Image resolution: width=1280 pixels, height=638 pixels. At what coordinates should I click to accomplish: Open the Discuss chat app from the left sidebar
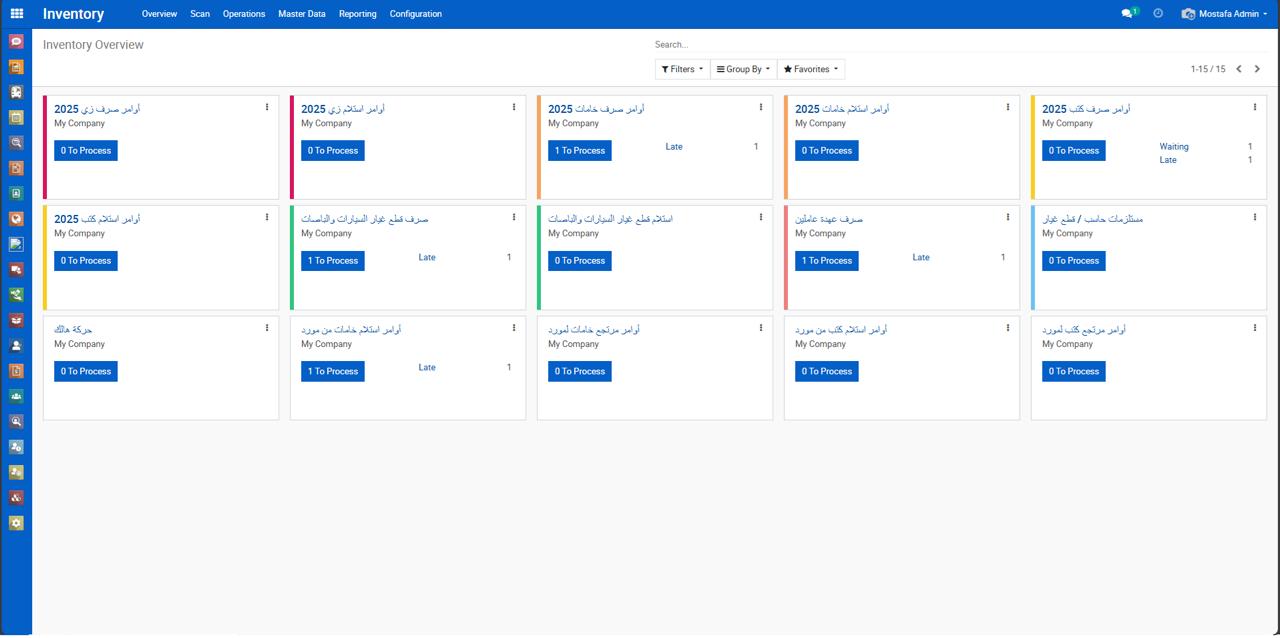[x=15, y=41]
